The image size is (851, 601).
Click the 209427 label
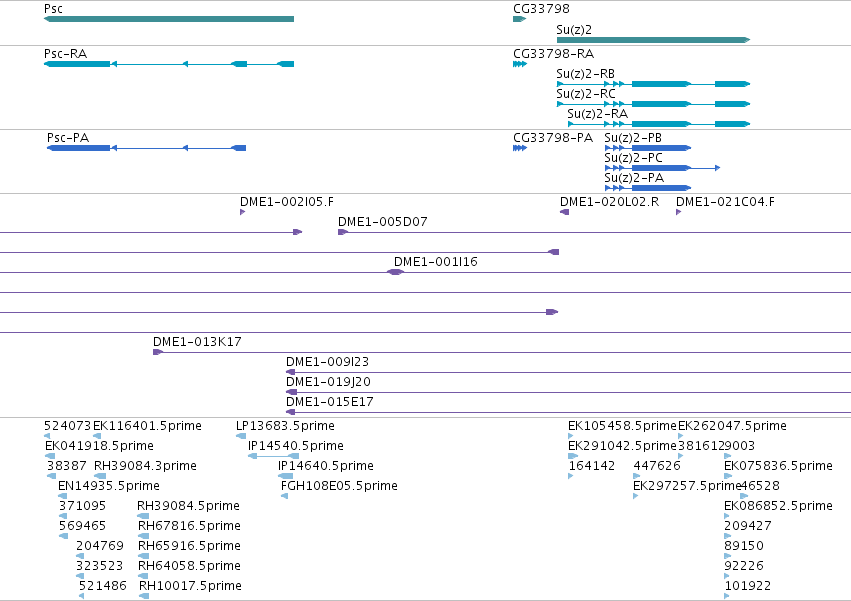click(x=747, y=526)
